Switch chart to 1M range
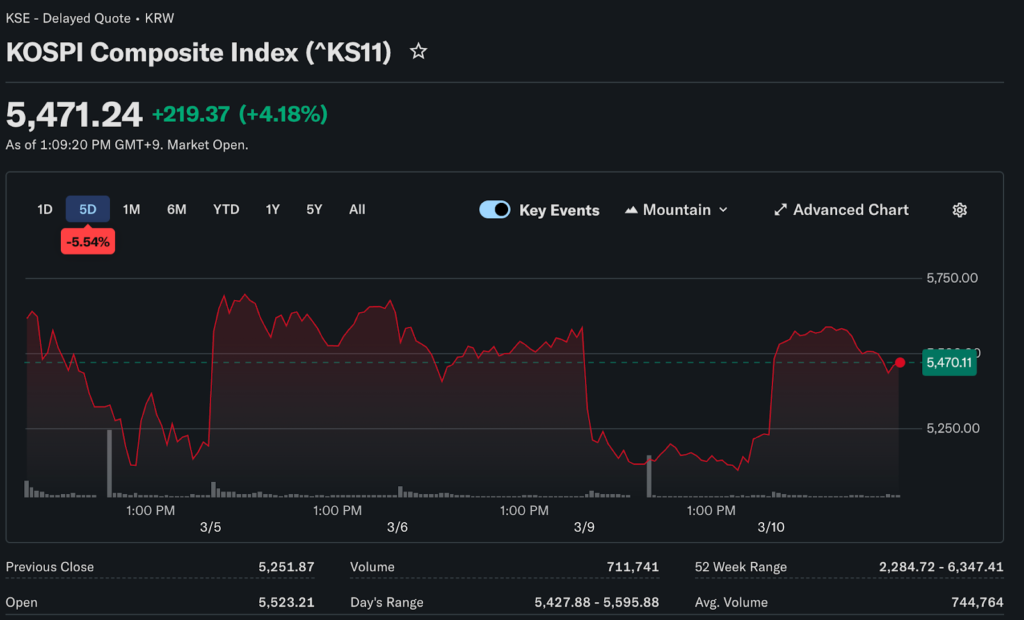The image size is (1024, 620). click(x=131, y=209)
